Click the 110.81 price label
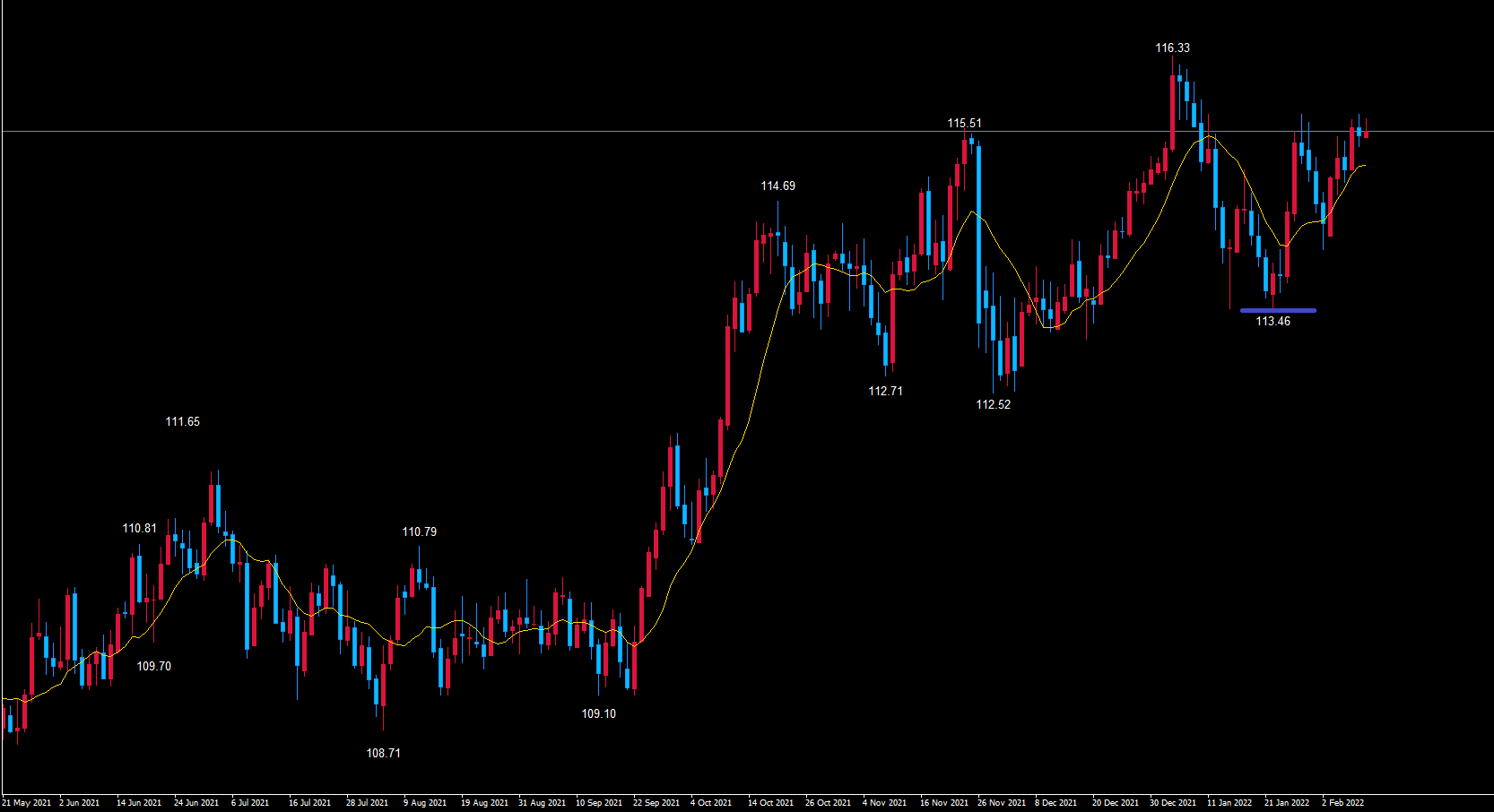This screenshot has width=1494, height=812. [x=139, y=529]
